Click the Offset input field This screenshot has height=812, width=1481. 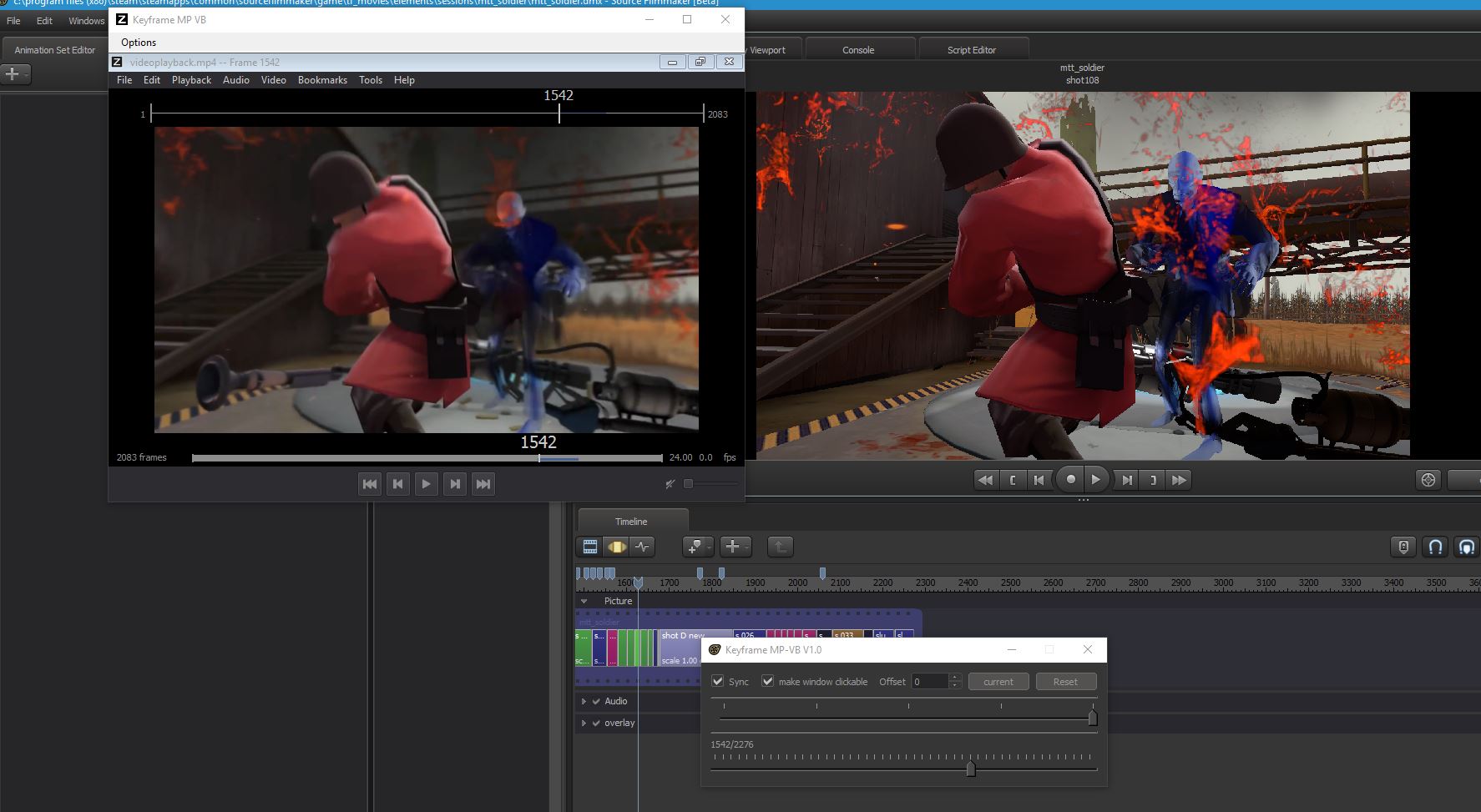(x=930, y=681)
